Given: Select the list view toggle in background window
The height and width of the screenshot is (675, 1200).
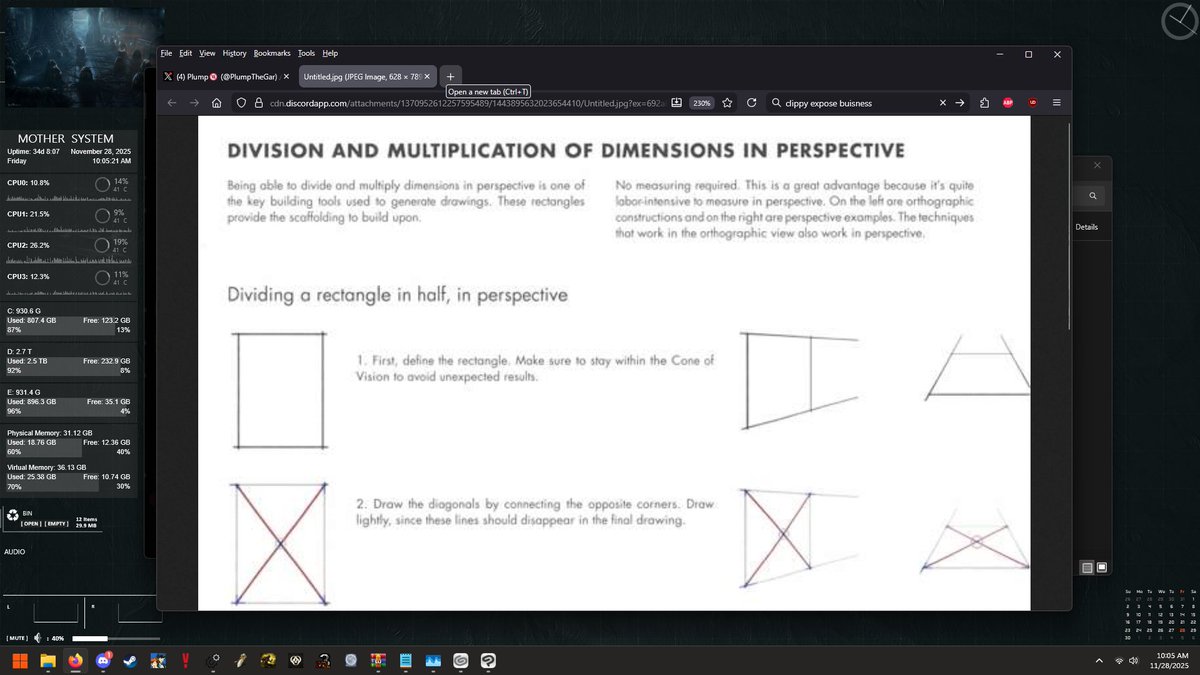Looking at the screenshot, I should click(x=1087, y=568).
